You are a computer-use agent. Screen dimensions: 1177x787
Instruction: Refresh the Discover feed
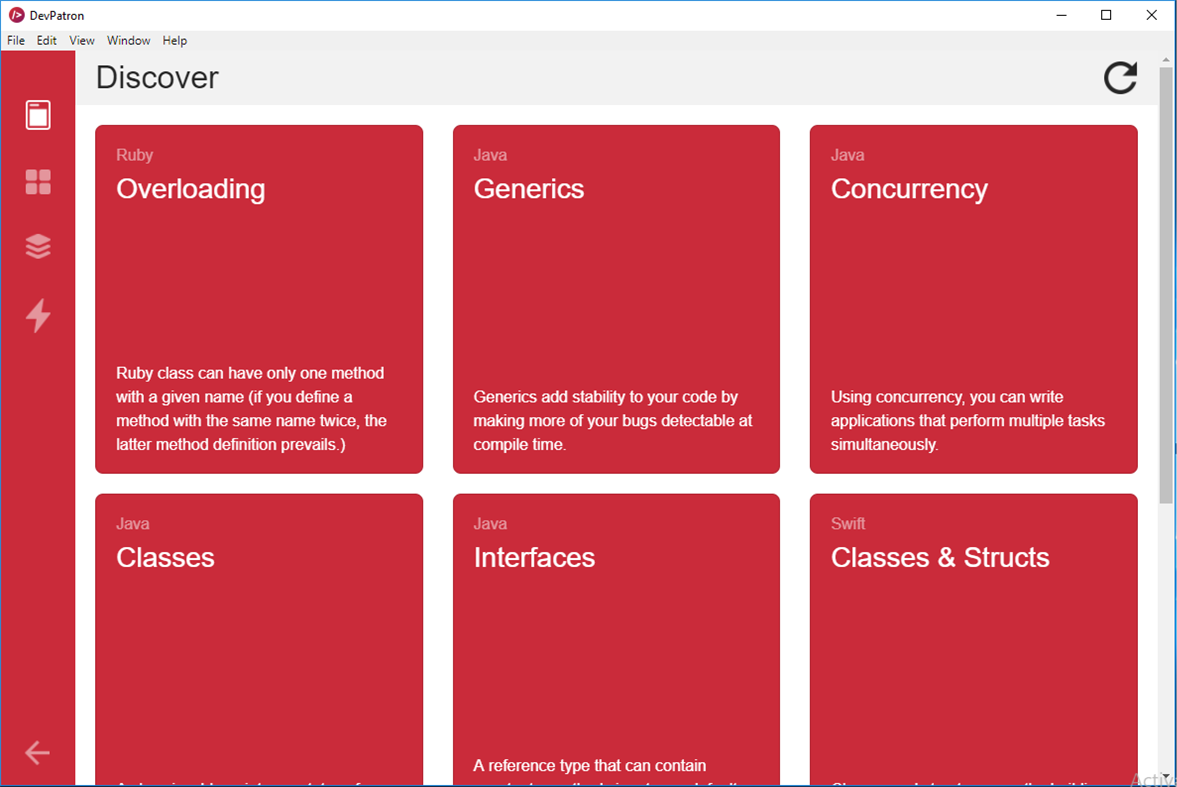pyautogui.click(x=1120, y=77)
